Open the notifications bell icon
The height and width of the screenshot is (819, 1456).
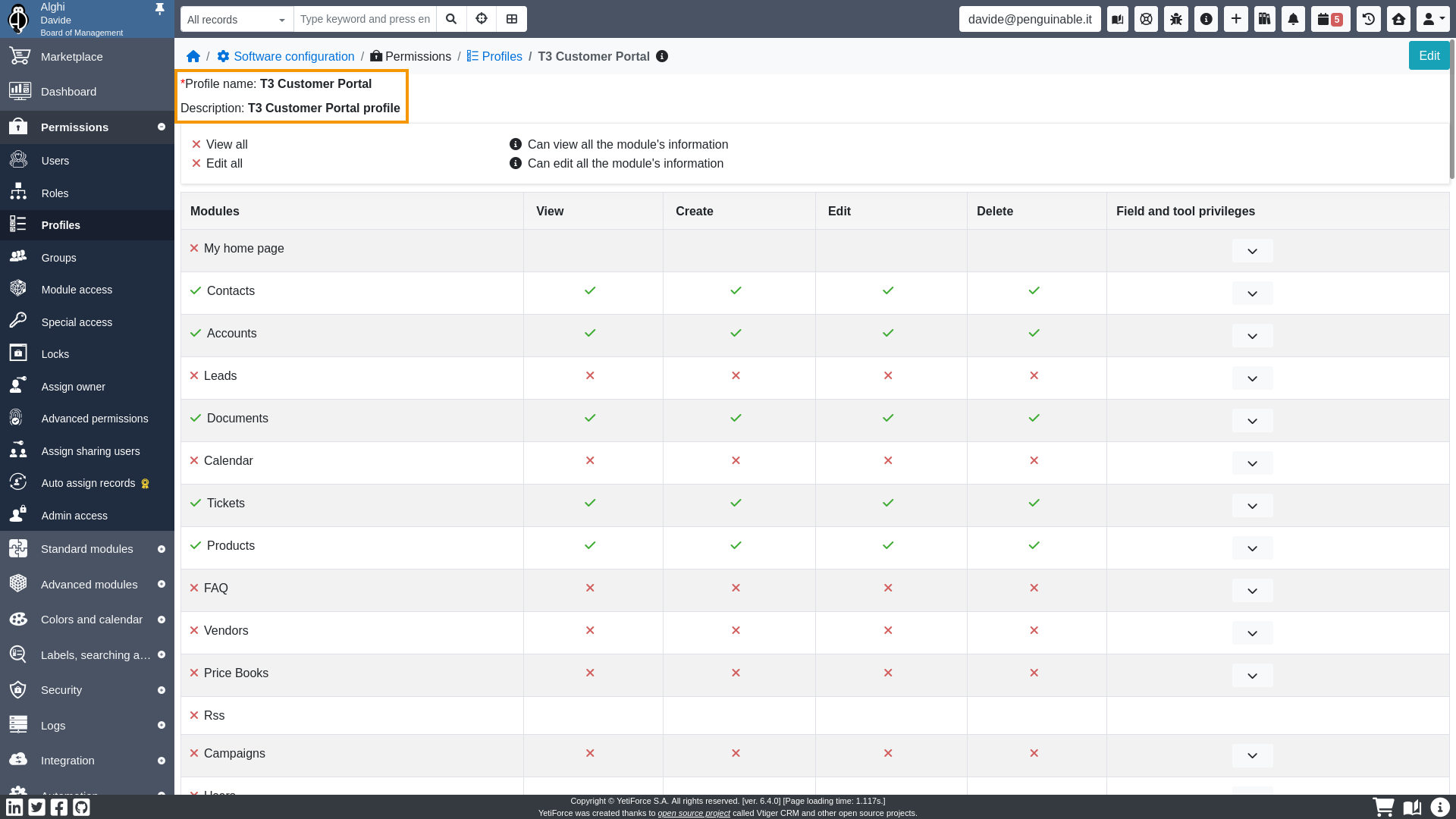(x=1293, y=19)
